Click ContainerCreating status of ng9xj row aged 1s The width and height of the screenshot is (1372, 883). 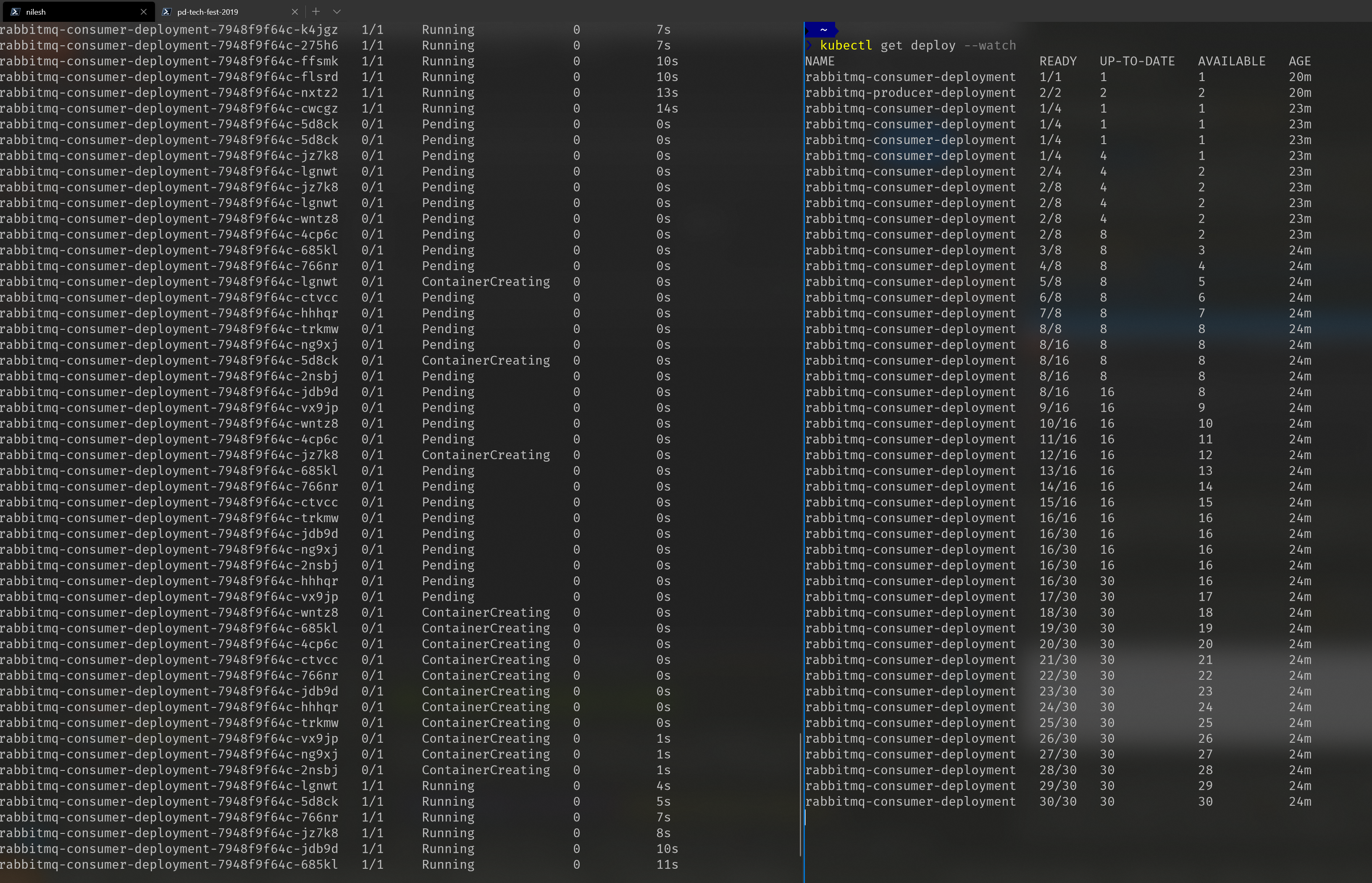click(x=486, y=754)
